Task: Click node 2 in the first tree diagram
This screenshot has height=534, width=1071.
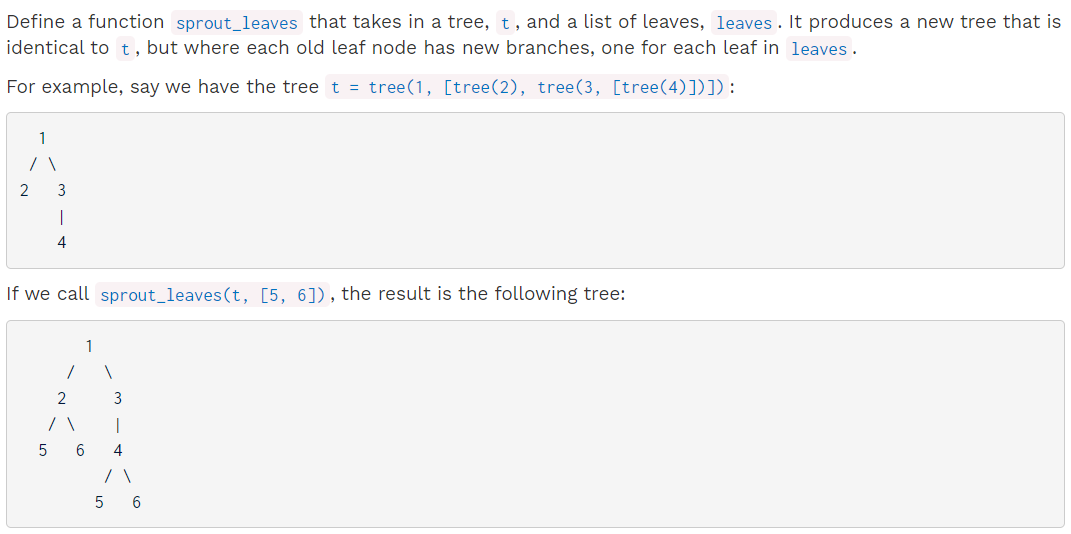Action: [24, 191]
